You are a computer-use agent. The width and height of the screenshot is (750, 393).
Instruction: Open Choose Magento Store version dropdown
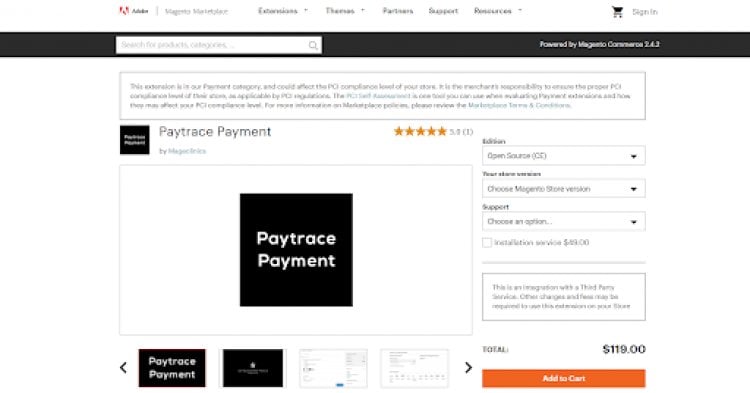(x=563, y=189)
